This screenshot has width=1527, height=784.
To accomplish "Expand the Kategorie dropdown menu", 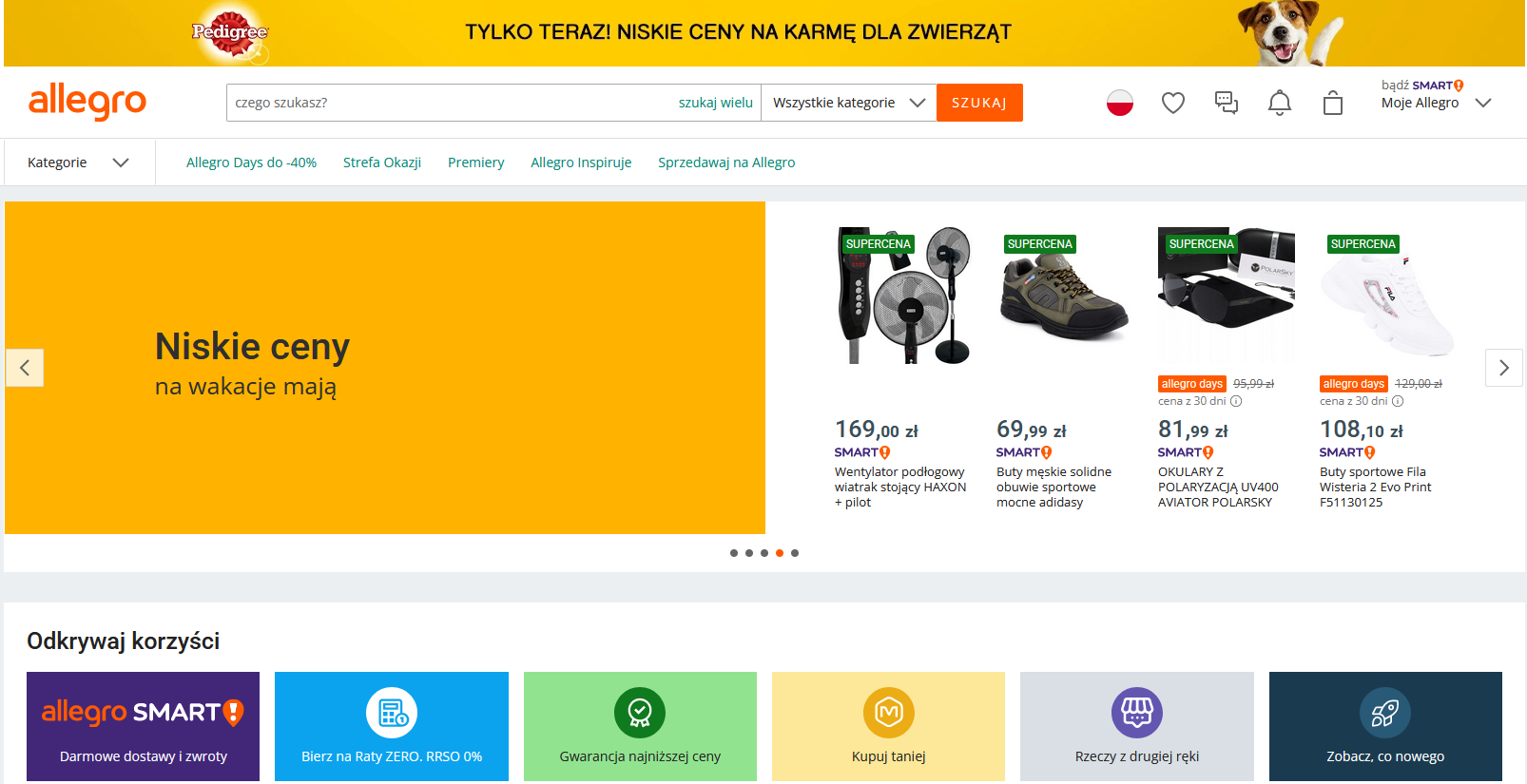I will (79, 163).
